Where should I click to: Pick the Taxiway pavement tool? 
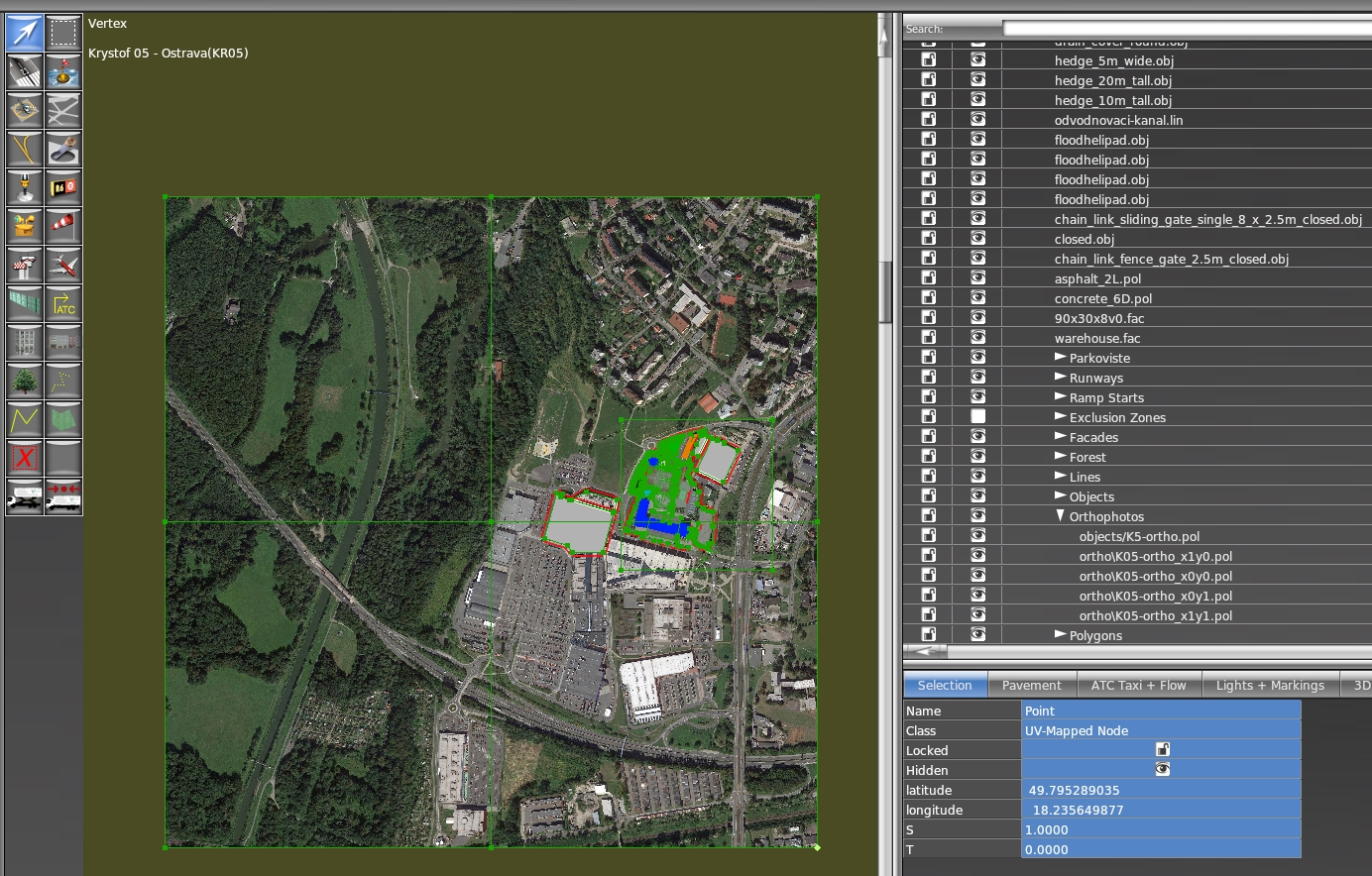63,110
